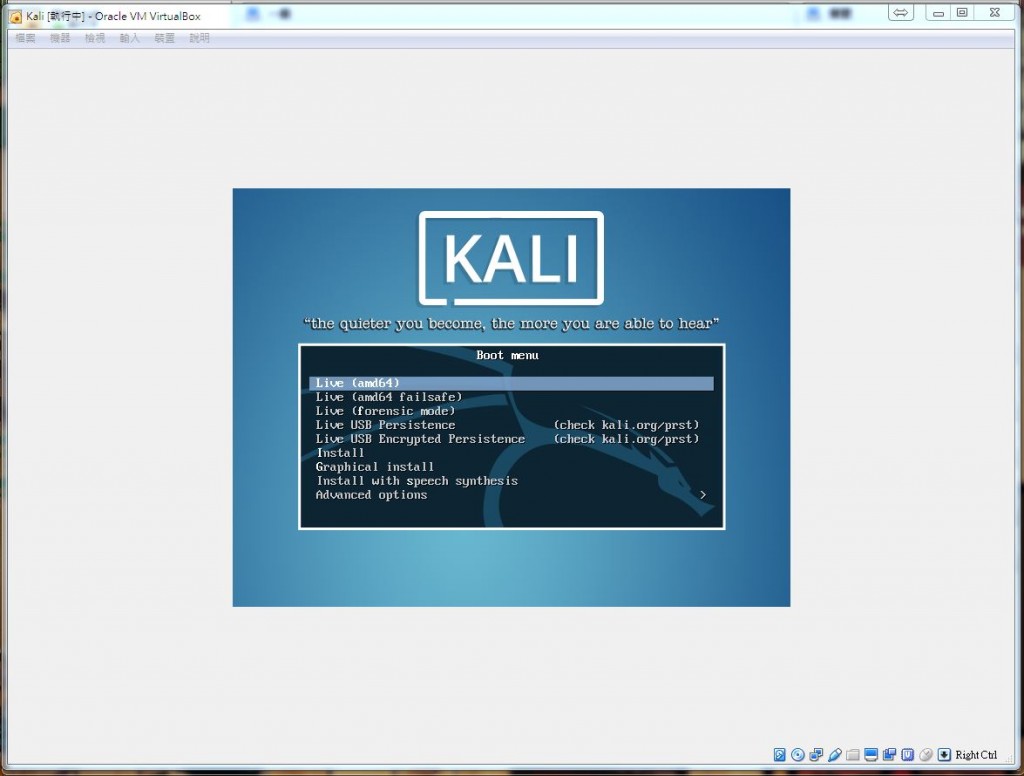Screen dimensions: 1024x776
Task: Select the Live USB Persistence entry
Action: pyautogui.click(x=511, y=425)
